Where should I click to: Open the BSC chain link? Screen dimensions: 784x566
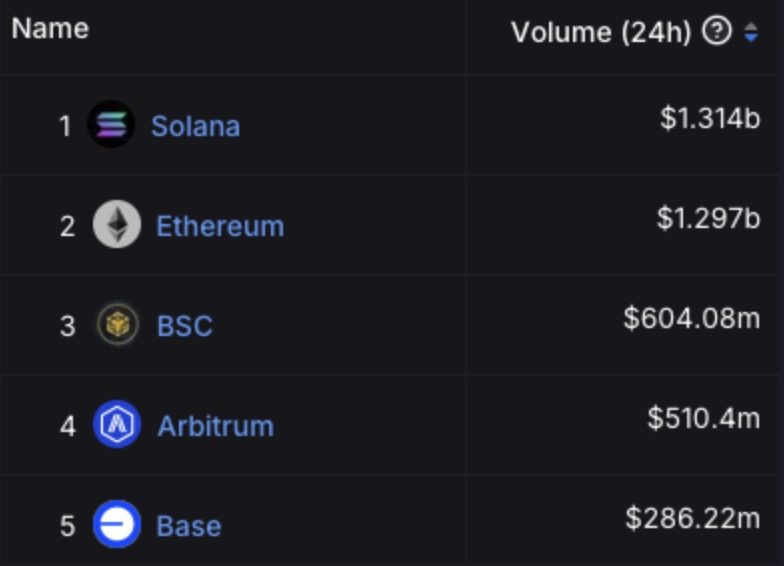(185, 326)
